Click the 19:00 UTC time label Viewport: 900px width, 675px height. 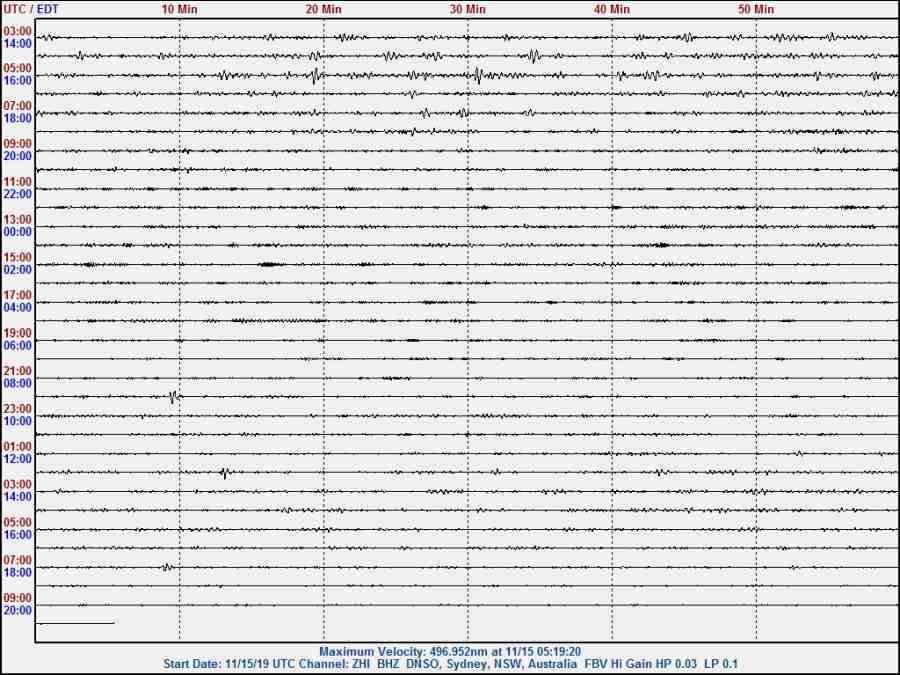point(17,333)
